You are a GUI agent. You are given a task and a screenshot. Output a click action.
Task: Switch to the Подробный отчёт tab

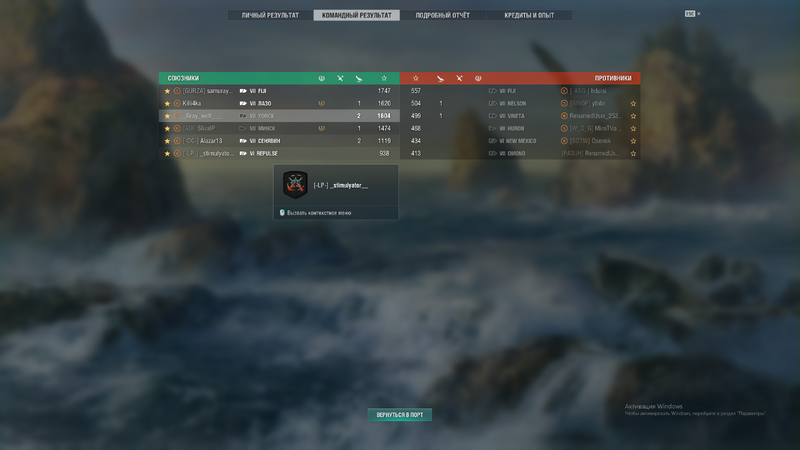tap(442, 15)
